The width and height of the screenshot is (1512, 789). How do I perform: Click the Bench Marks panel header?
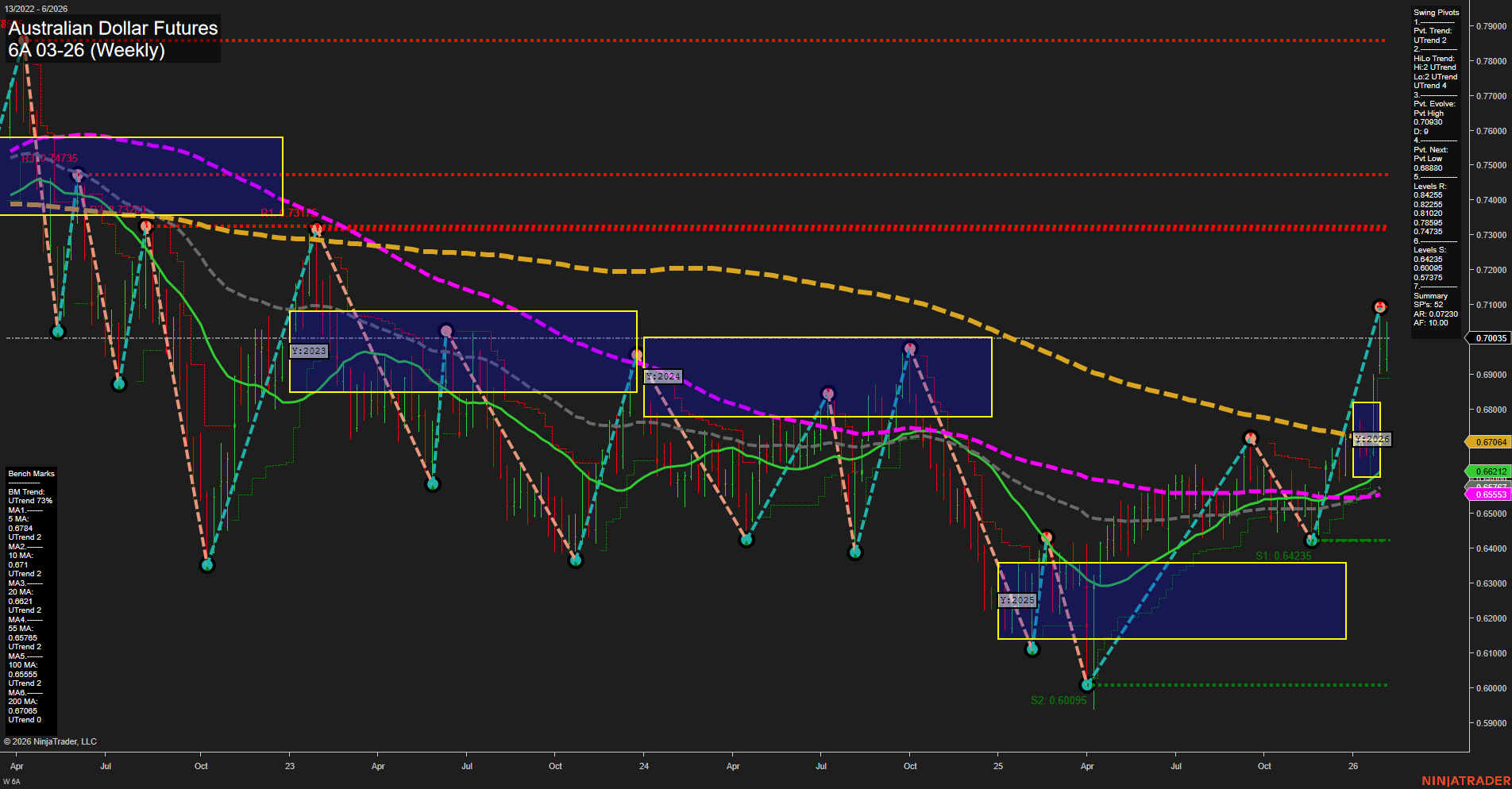31,473
